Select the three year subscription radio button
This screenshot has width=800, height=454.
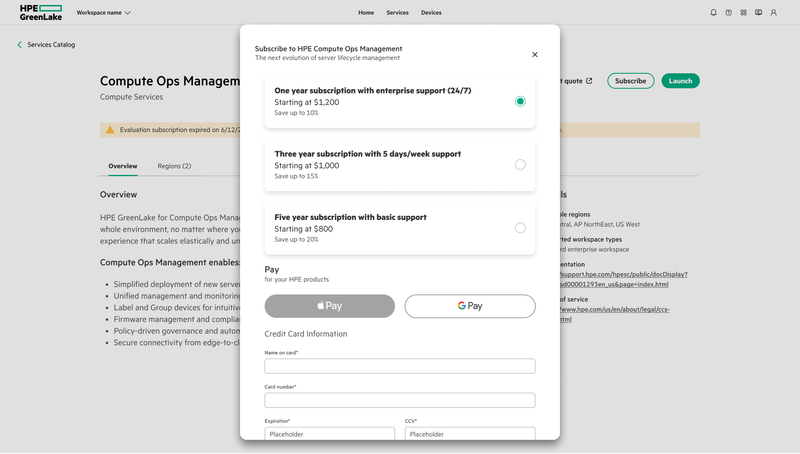coord(520,164)
